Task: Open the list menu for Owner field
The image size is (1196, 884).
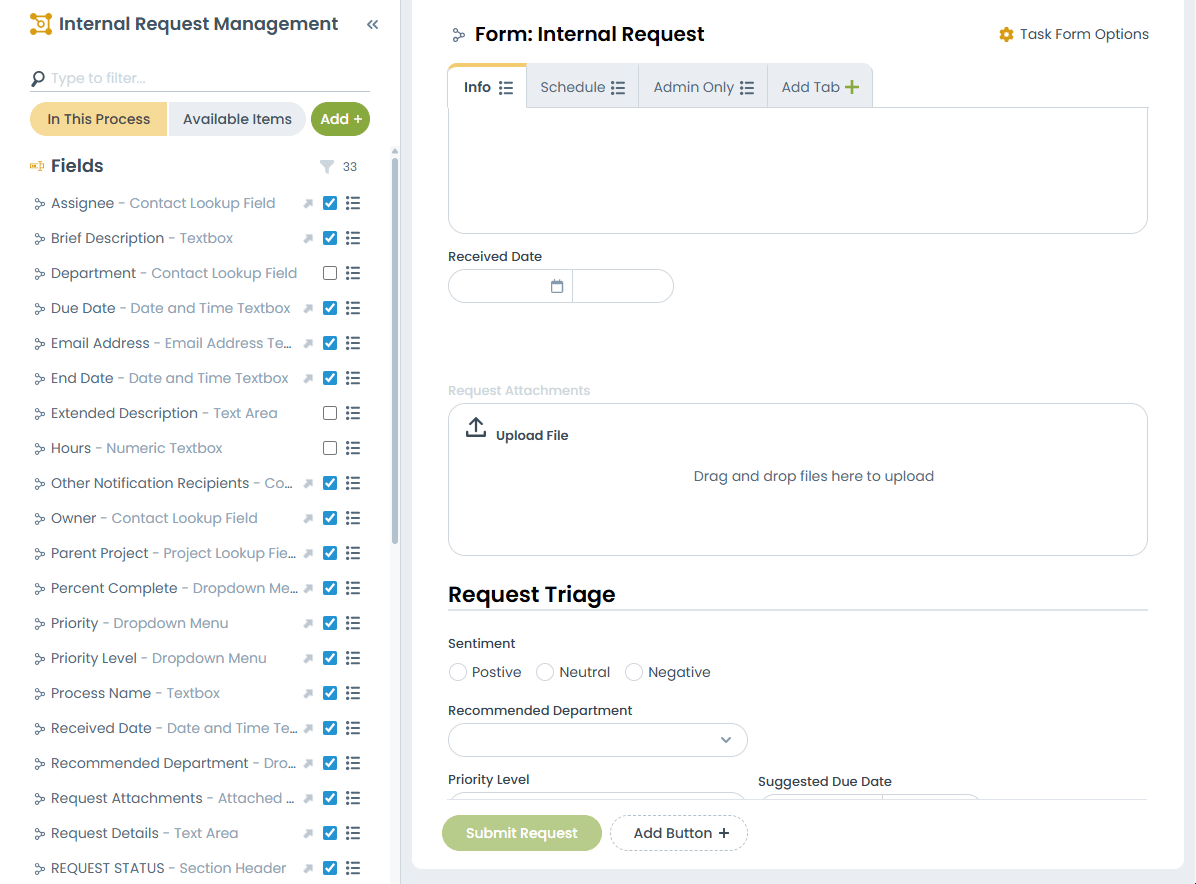Action: (352, 518)
